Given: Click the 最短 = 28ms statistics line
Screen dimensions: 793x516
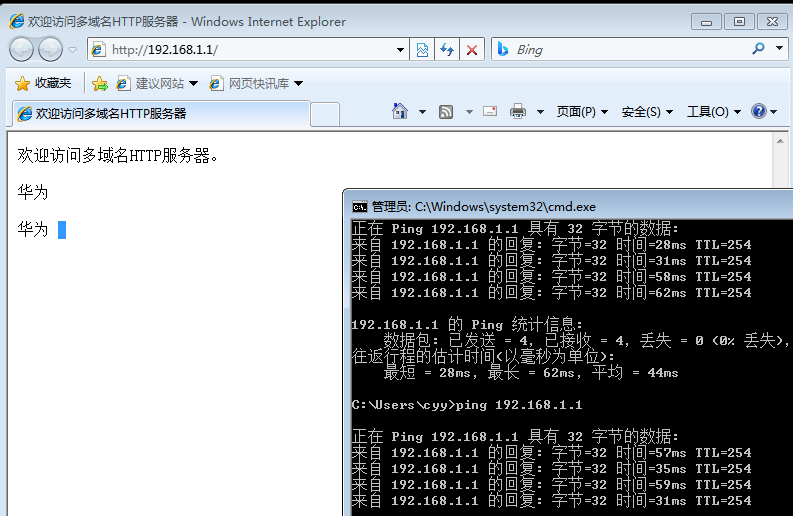Looking at the screenshot, I should [531, 373].
